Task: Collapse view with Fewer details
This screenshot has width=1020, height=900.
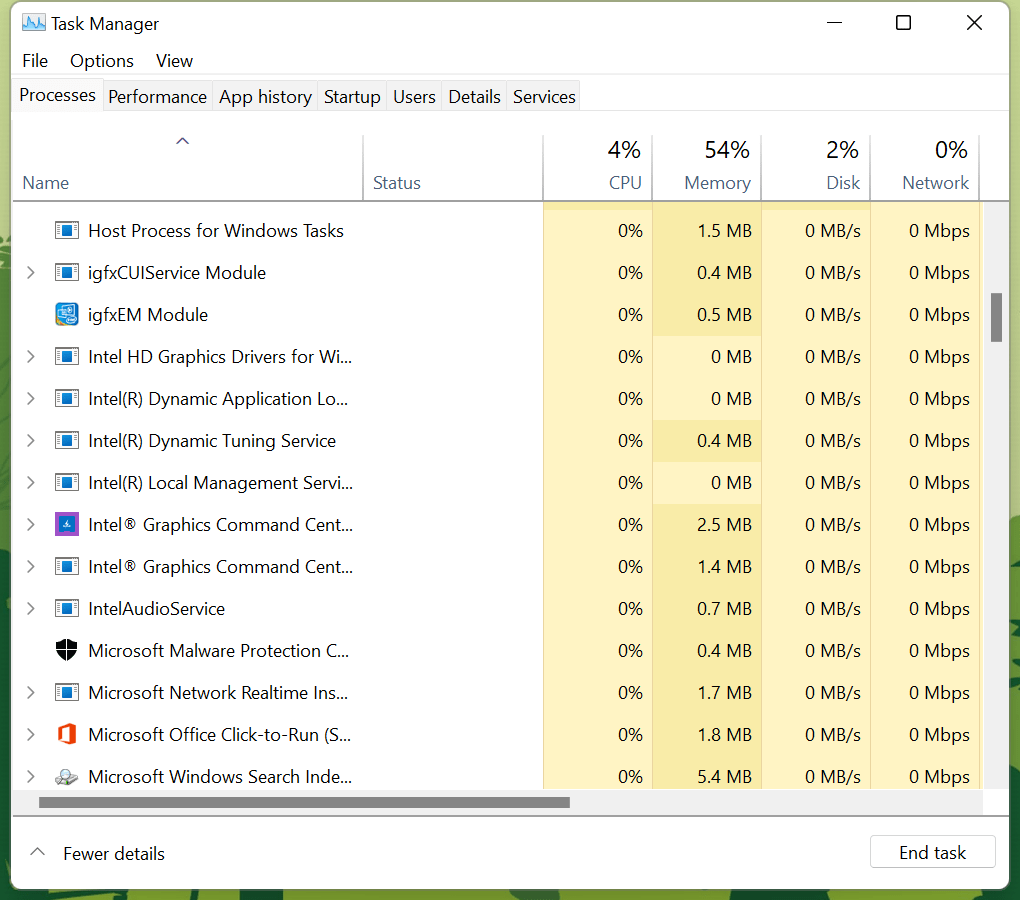Action: 98,853
